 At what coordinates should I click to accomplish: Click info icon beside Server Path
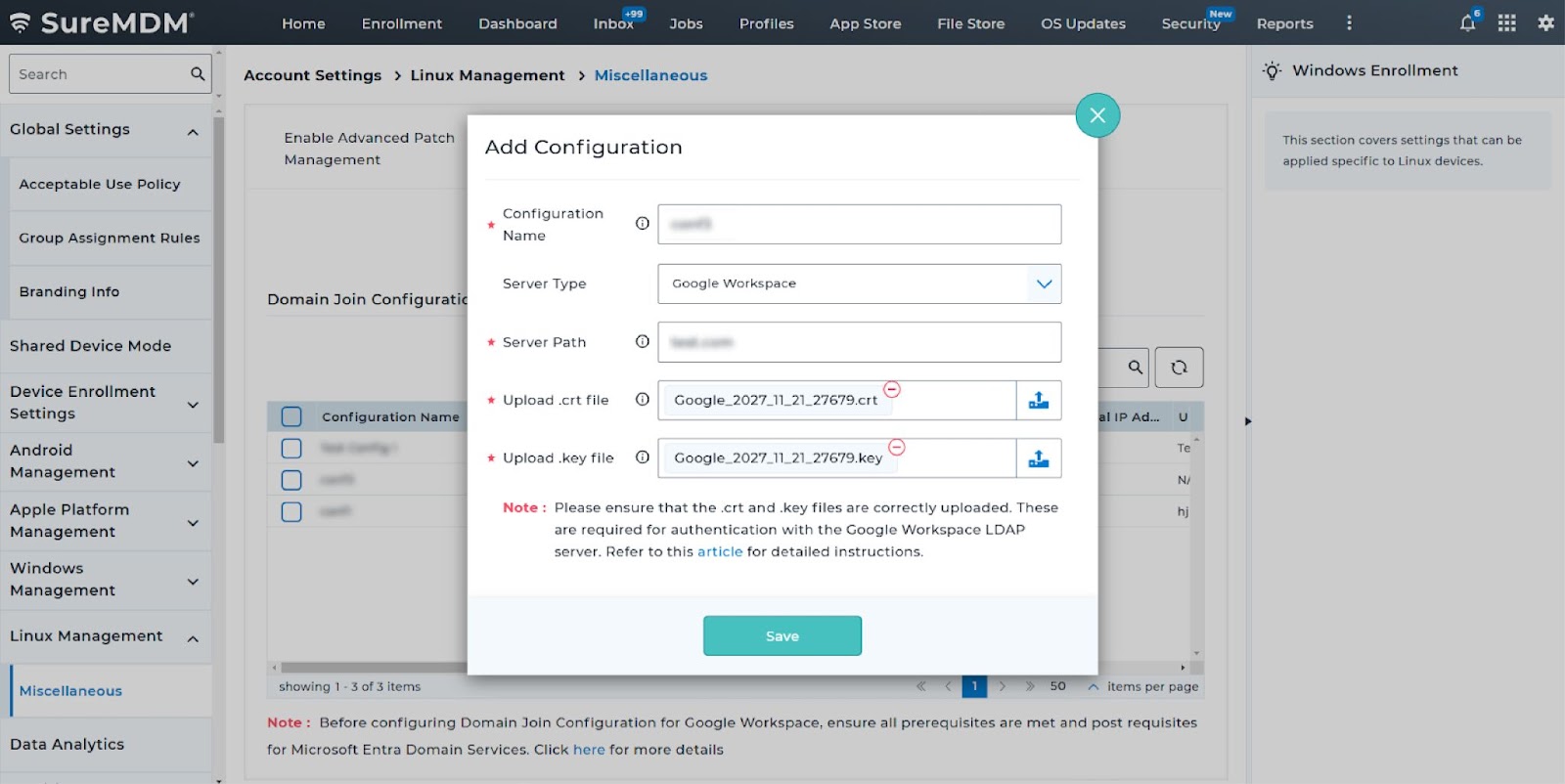point(642,341)
